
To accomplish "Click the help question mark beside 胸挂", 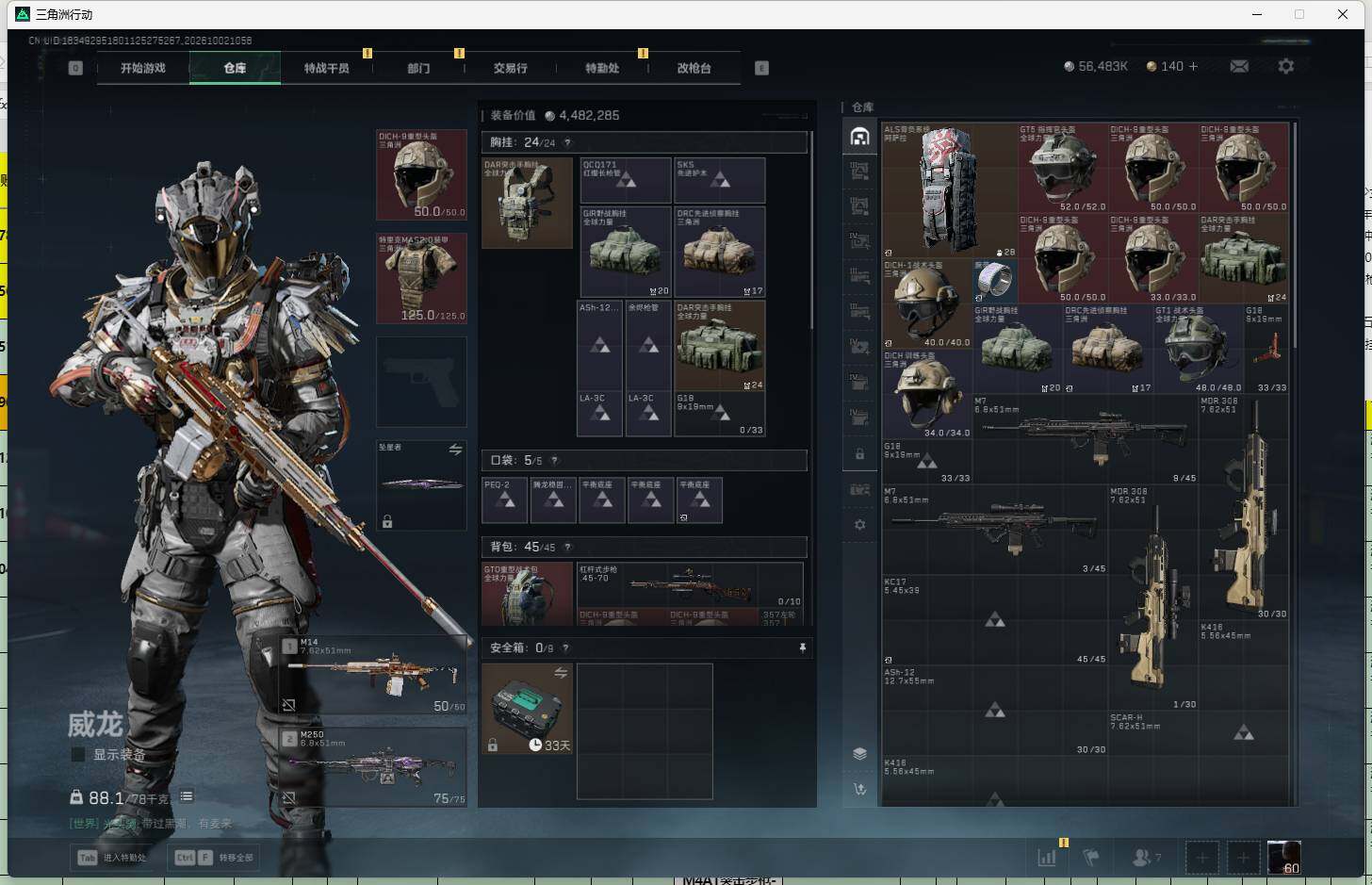I will (x=567, y=142).
